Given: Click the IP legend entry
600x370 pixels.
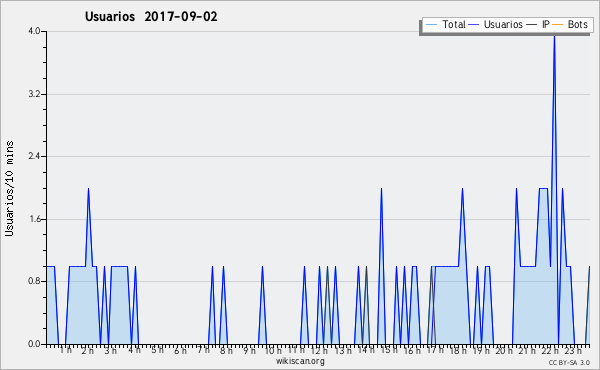Looking at the screenshot, I should pos(538,24).
